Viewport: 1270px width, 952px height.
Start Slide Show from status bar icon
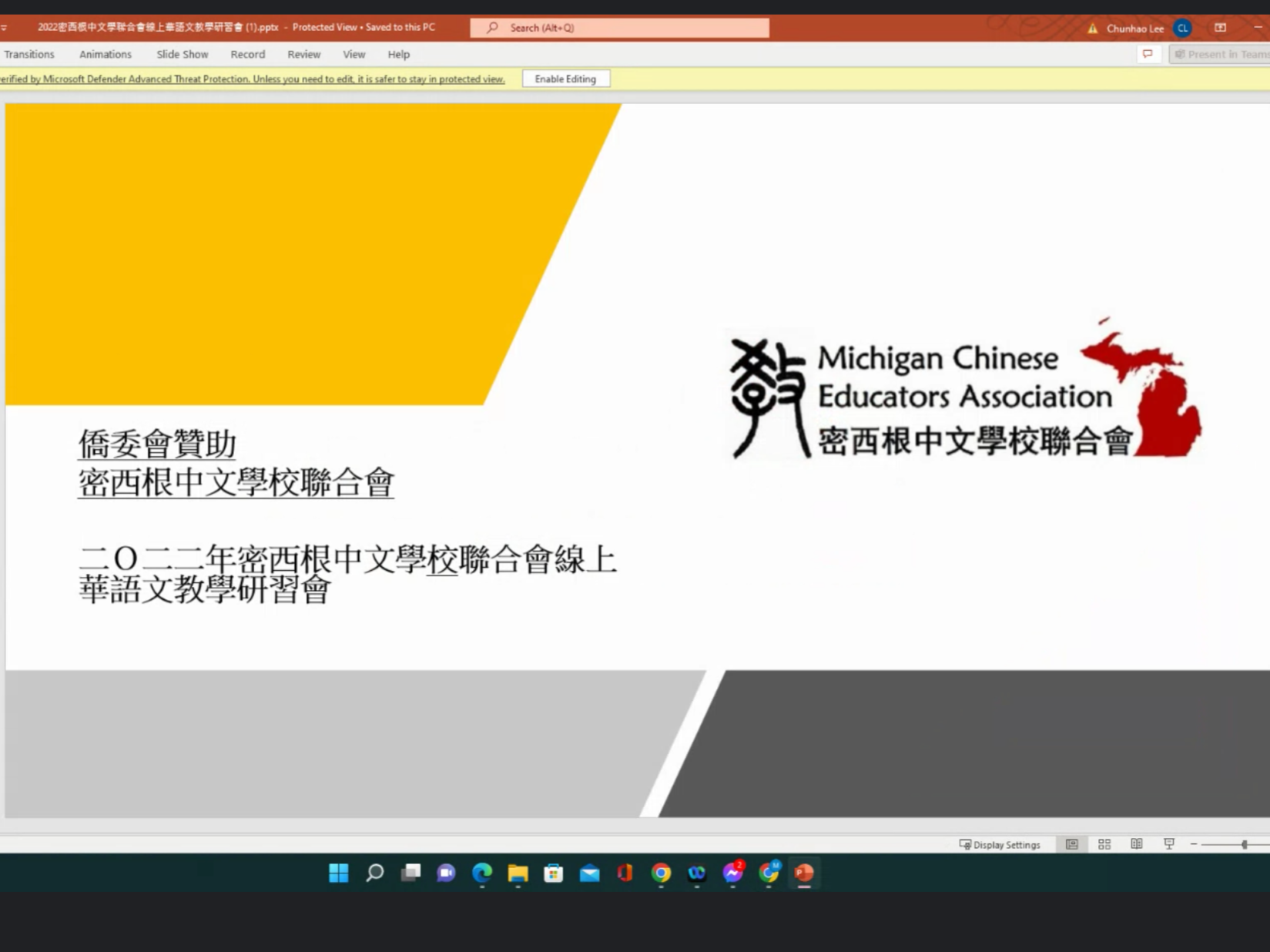click(1168, 844)
